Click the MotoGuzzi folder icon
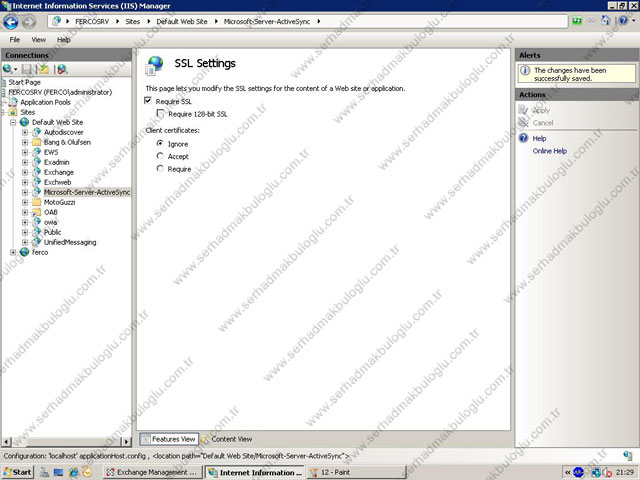 click(x=36, y=202)
